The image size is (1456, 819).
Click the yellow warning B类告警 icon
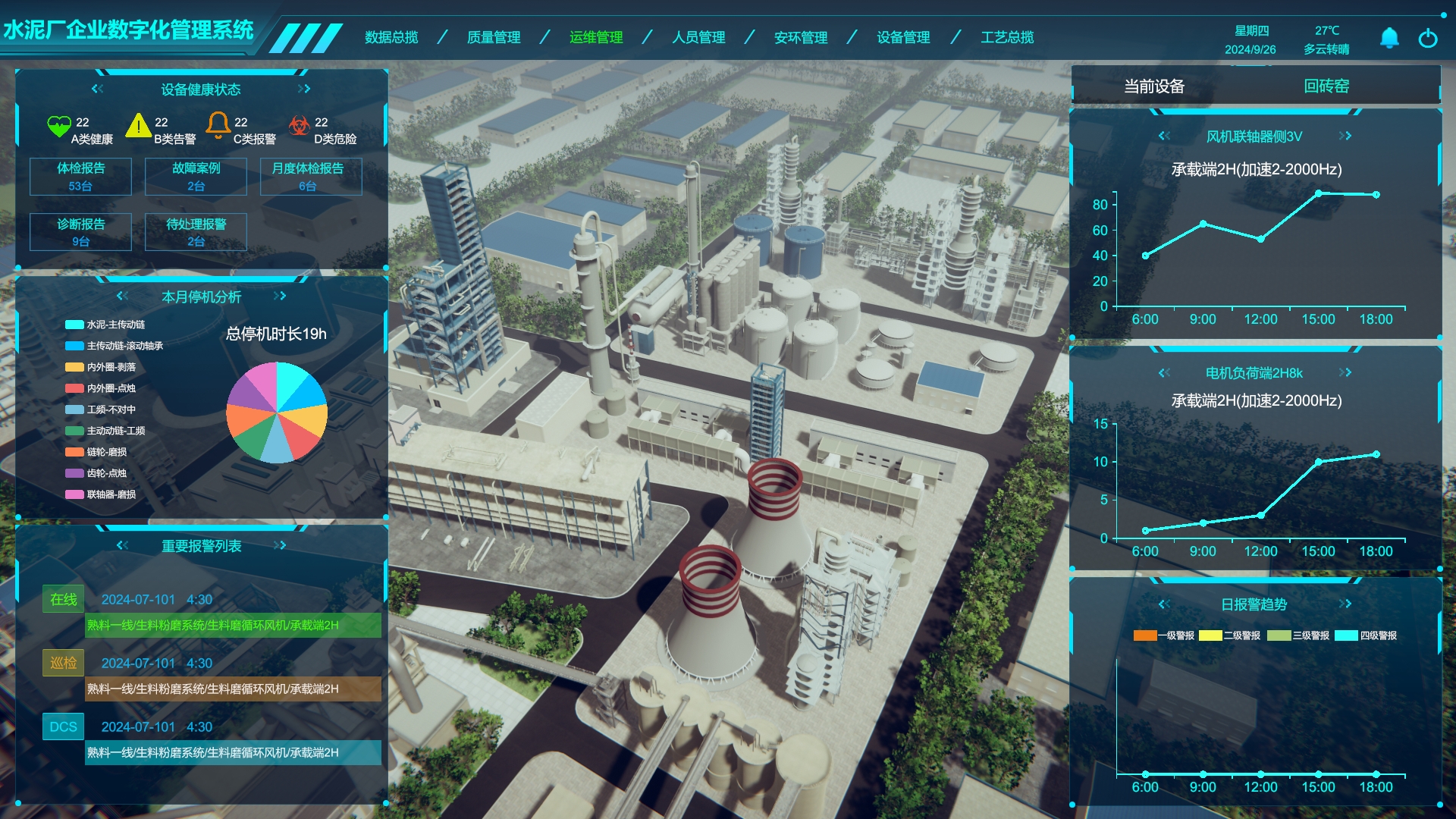tap(138, 126)
